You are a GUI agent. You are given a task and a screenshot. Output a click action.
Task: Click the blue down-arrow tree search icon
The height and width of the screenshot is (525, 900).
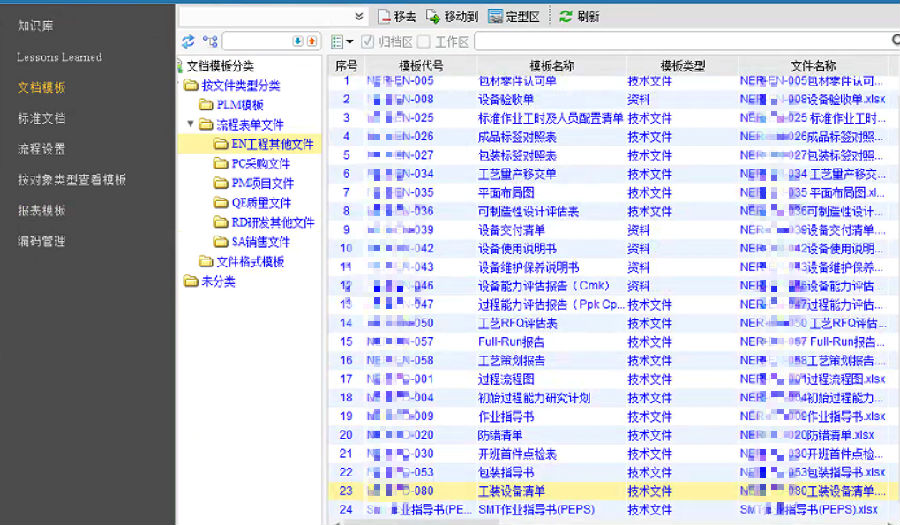click(297, 41)
